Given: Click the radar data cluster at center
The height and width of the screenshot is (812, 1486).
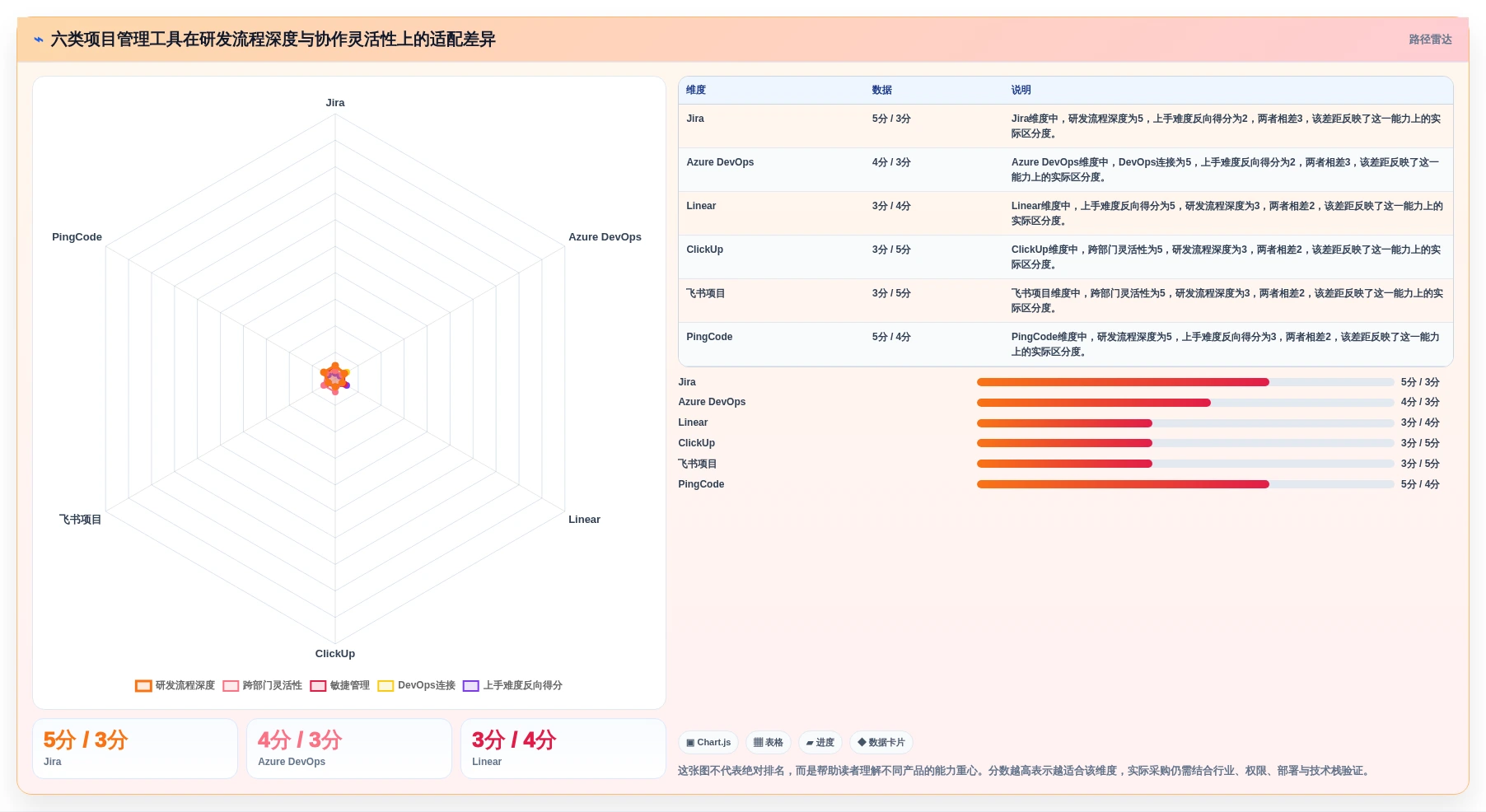Looking at the screenshot, I should (x=335, y=379).
